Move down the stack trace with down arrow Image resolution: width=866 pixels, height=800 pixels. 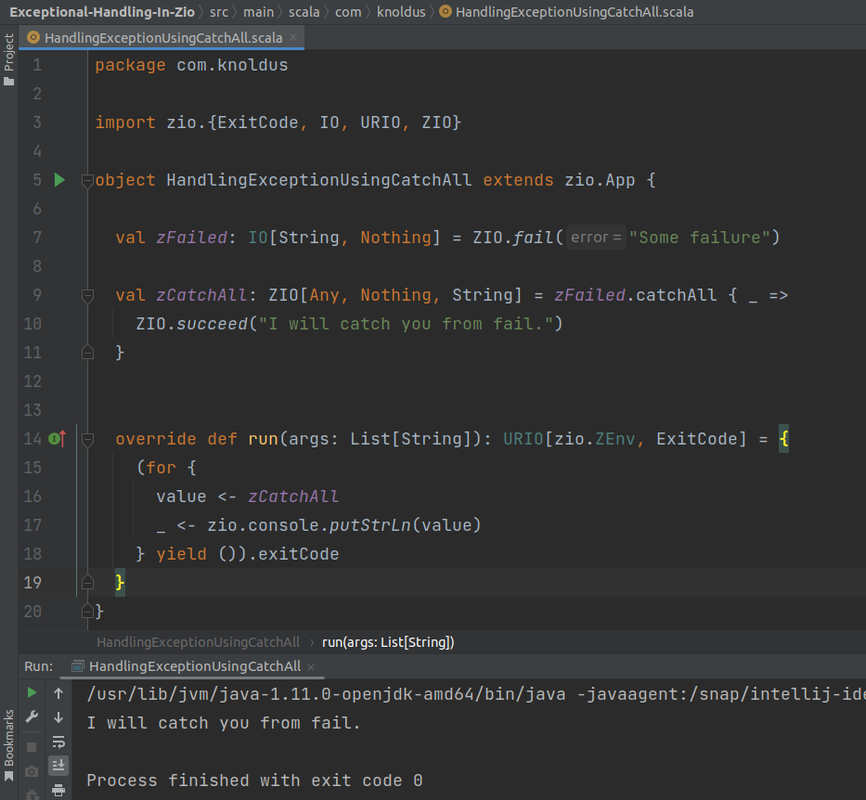59,717
